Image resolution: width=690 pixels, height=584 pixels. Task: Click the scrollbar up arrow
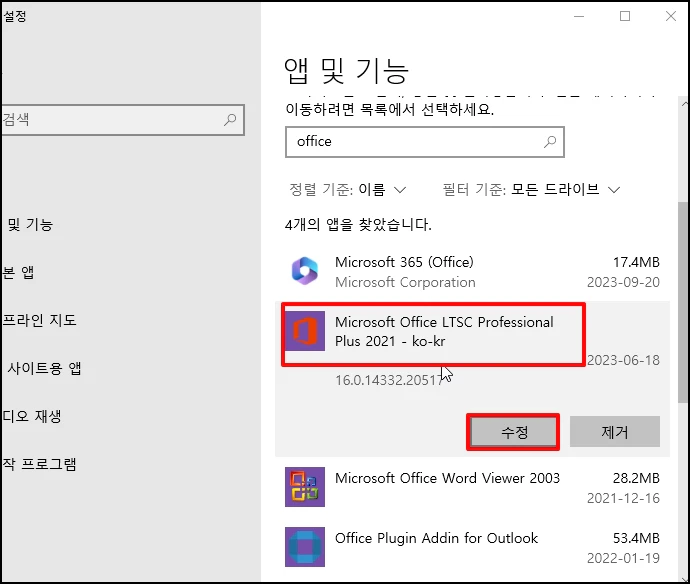[x=684, y=104]
